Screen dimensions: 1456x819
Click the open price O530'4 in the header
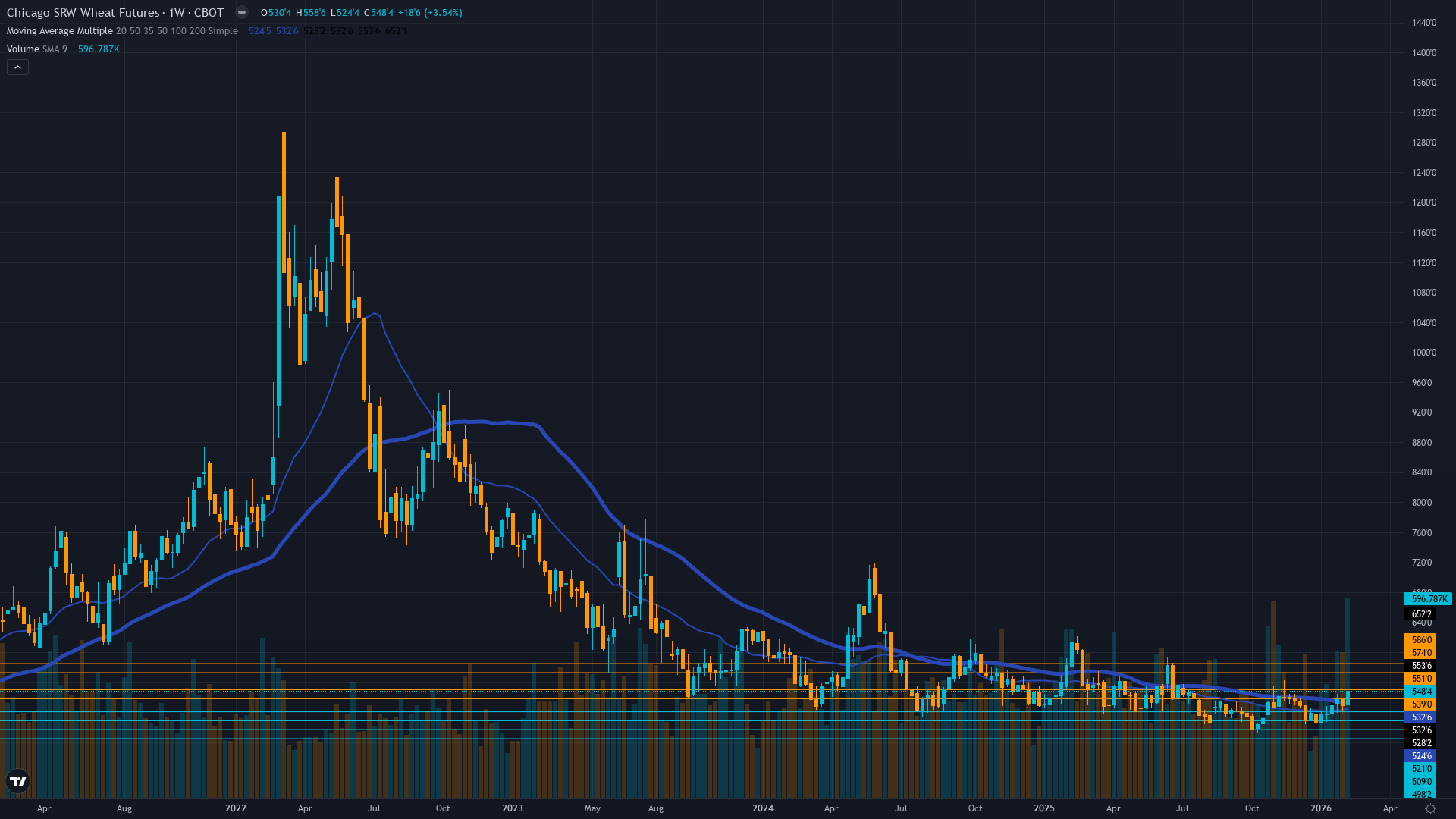(276, 13)
